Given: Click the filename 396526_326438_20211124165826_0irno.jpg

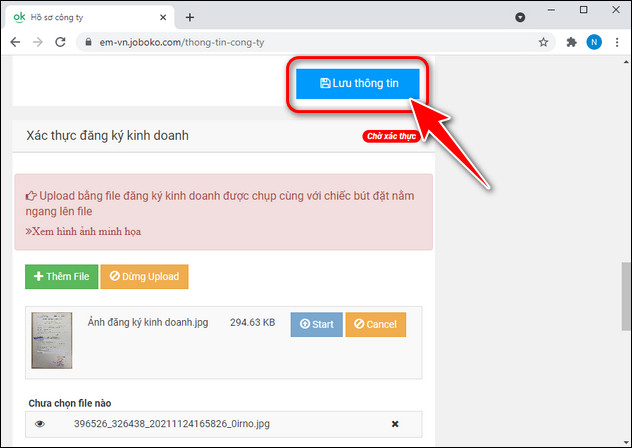Looking at the screenshot, I should click(172, 424).
